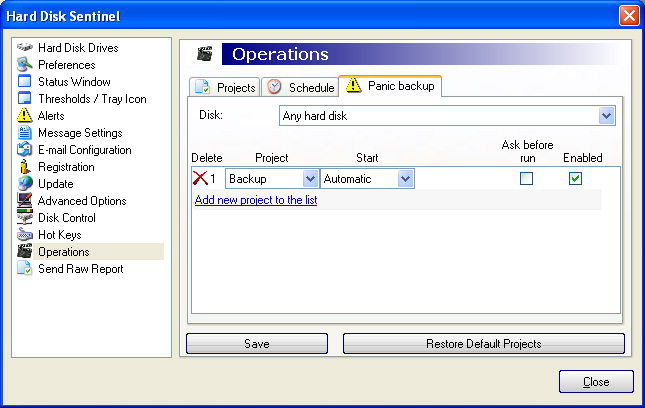645x408 pixels.
Task: Select Status Window in the sidebar
Action: tap(74, 82)
